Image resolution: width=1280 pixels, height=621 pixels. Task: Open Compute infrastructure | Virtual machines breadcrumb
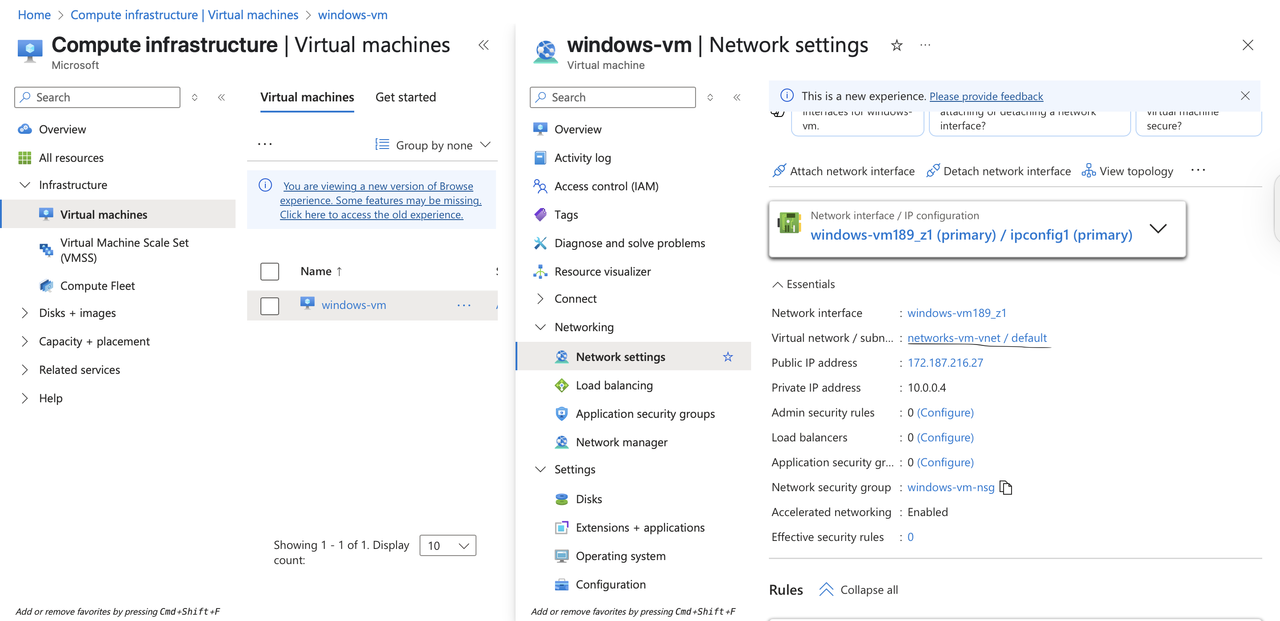pos(184,15)
